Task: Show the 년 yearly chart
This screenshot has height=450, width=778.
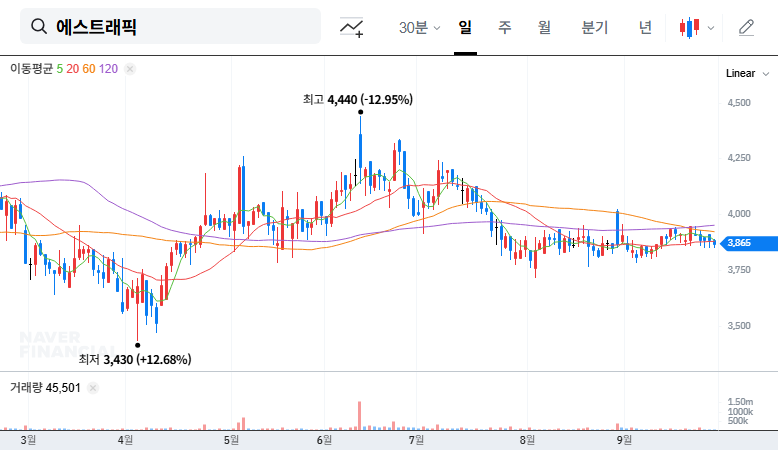Action: pos(645,28)
